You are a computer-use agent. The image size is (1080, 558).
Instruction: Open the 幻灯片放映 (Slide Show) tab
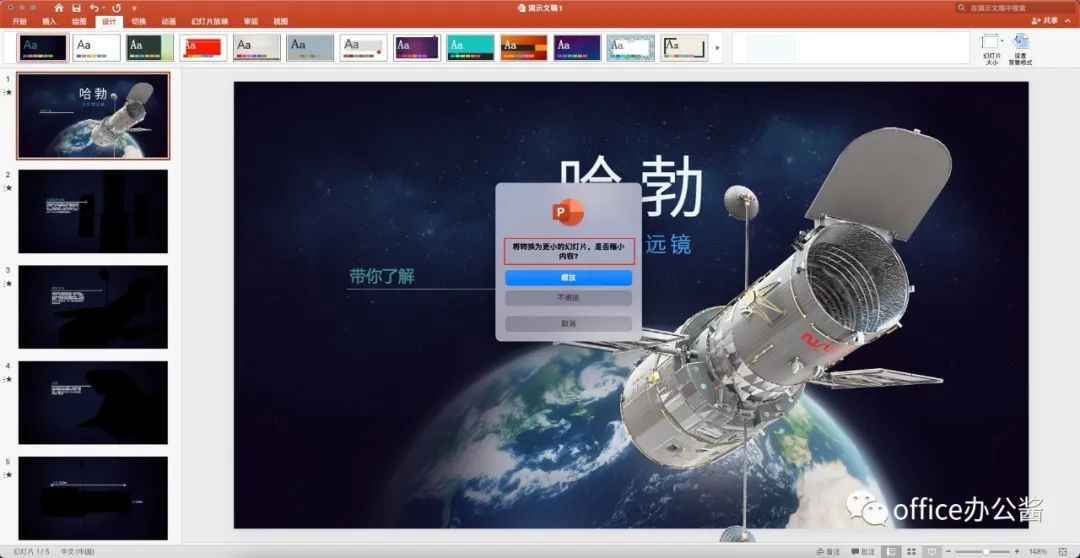click(209, 21)
